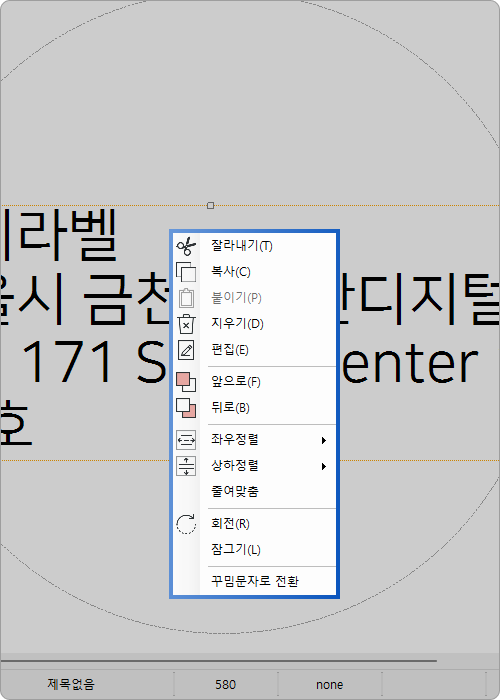The height and width of the screenshot is (700, 500).
Task: Click the none entry in the status bar
Action: coord(329,684)
